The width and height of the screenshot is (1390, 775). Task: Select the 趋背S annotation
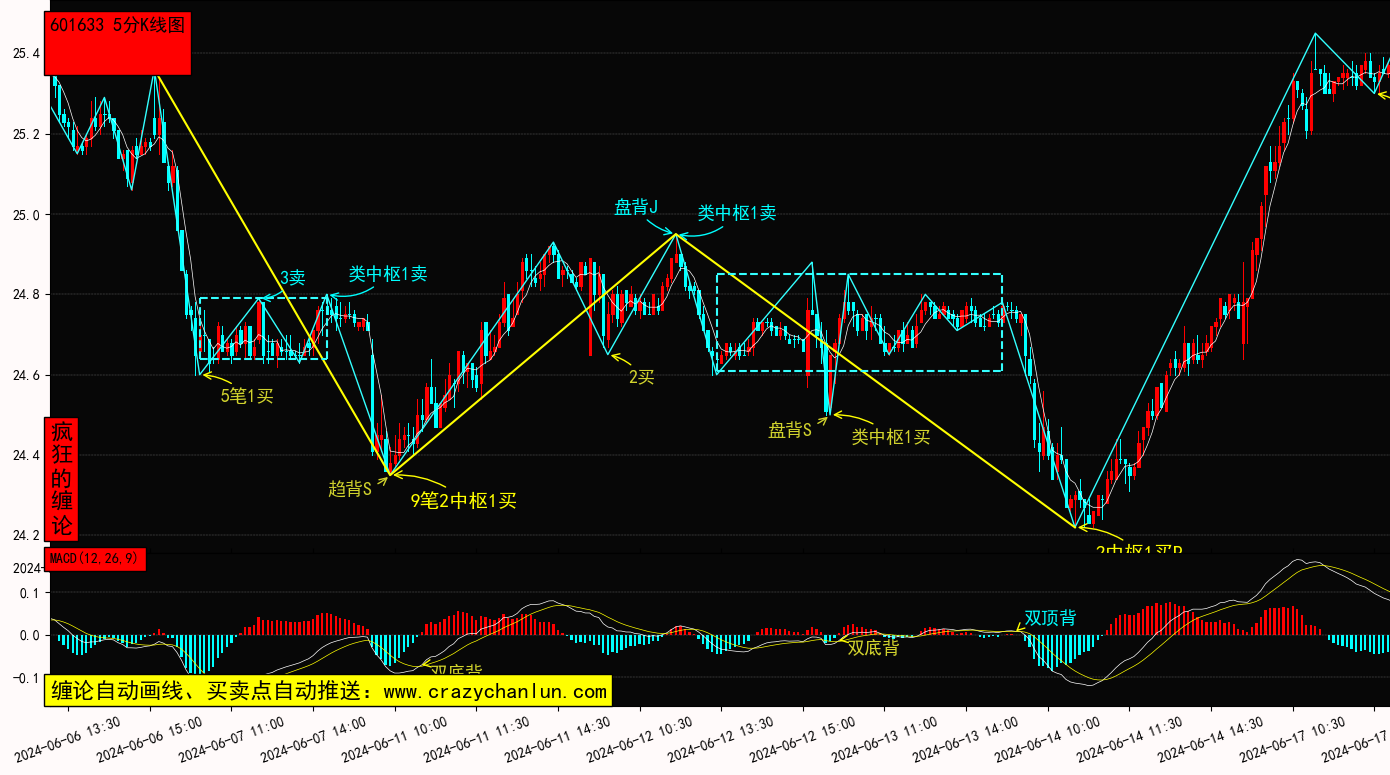pos(350,489)
